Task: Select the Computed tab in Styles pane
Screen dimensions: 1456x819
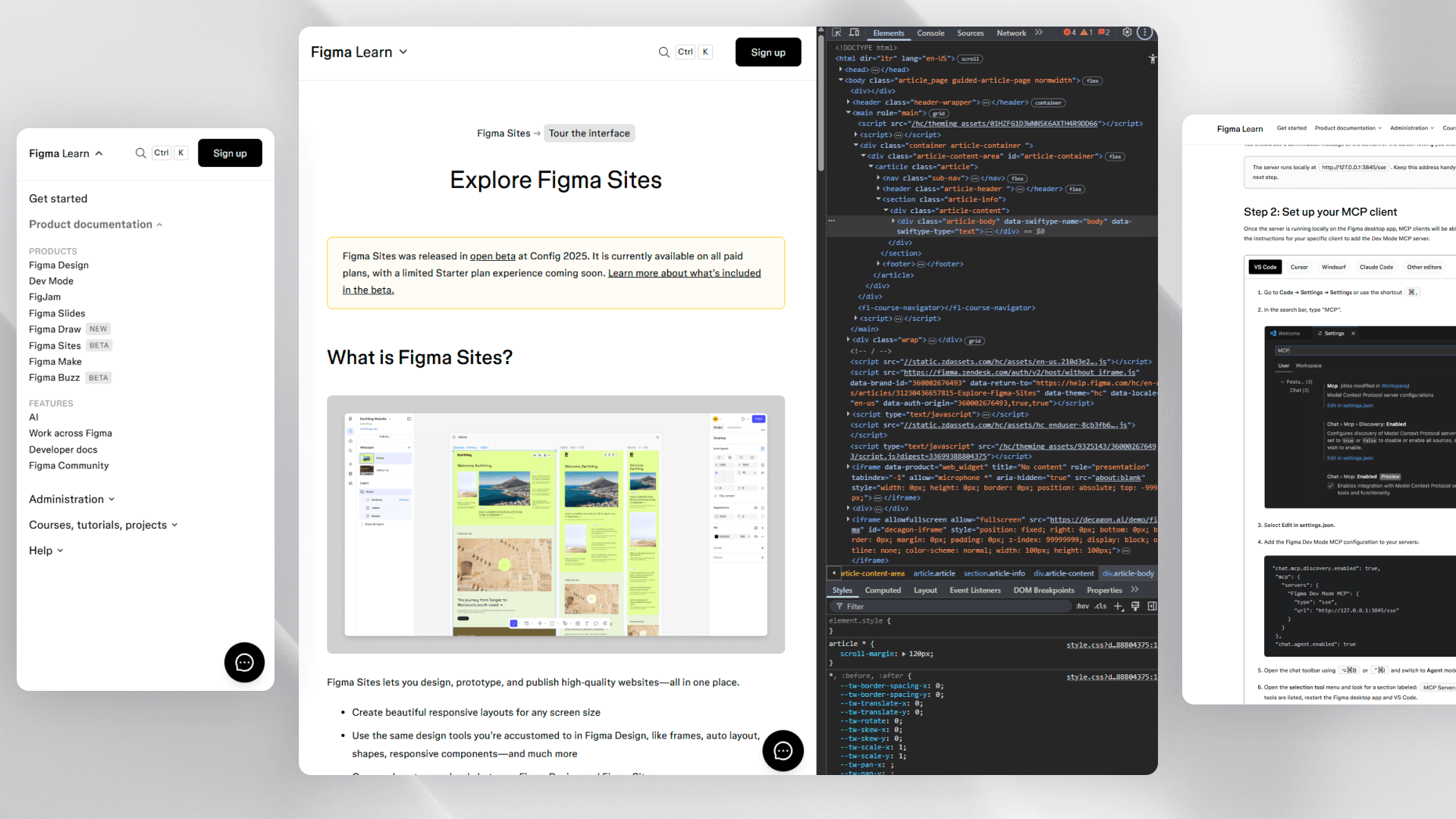Action: (x=883, y=590)
